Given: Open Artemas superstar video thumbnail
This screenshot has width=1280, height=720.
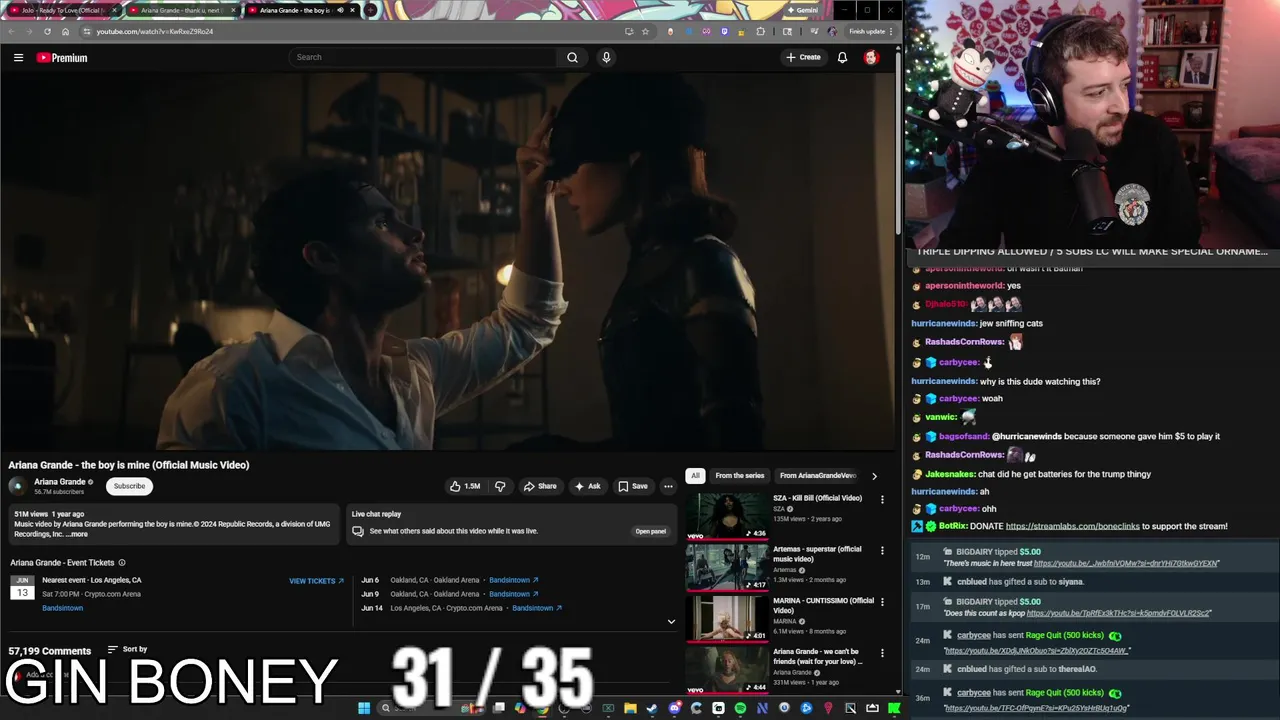Looking at the screenshot, I should [x=727, y=568].
